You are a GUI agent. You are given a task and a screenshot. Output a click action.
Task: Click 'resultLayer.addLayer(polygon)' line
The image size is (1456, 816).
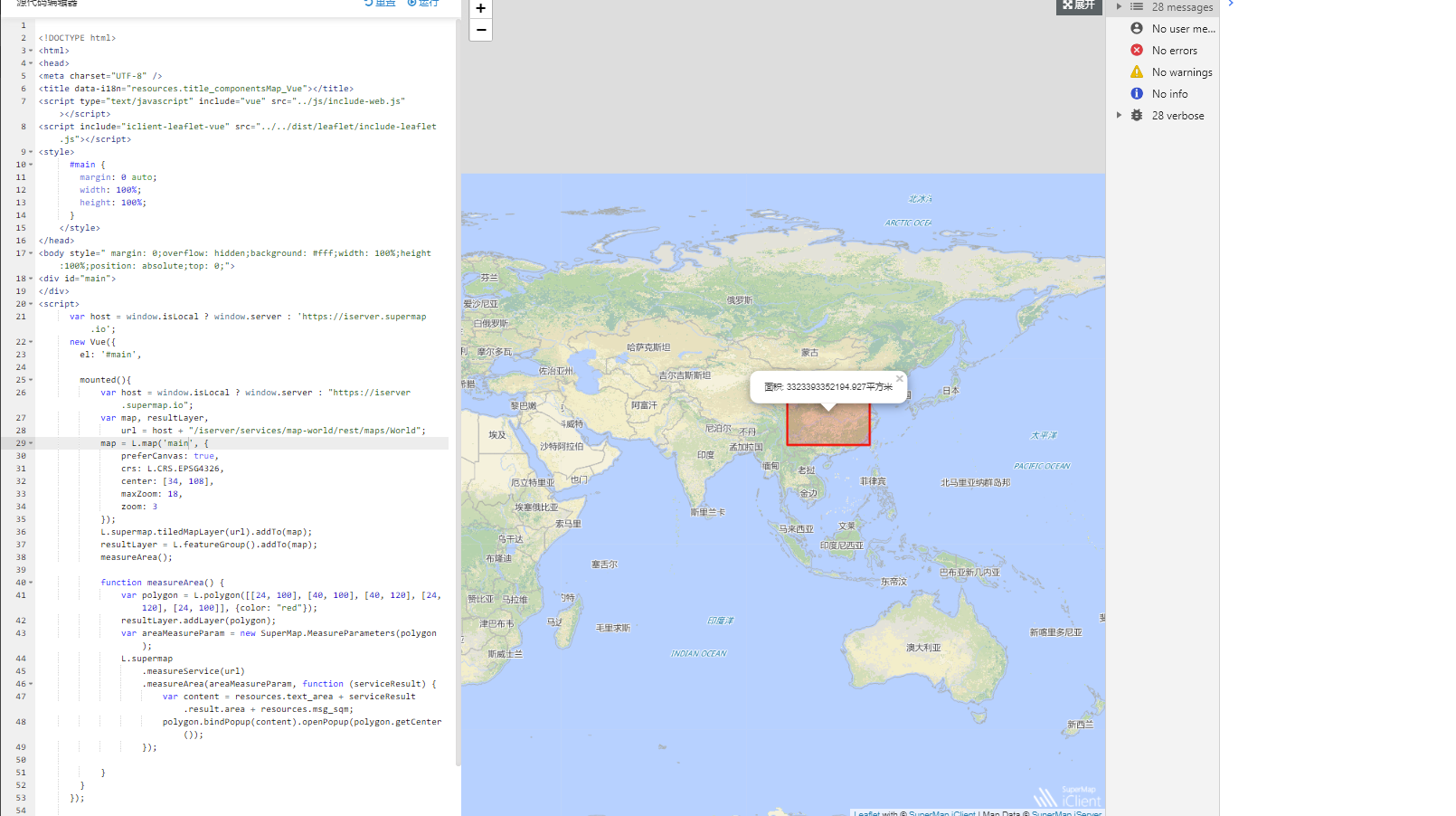tap(199, 621)
